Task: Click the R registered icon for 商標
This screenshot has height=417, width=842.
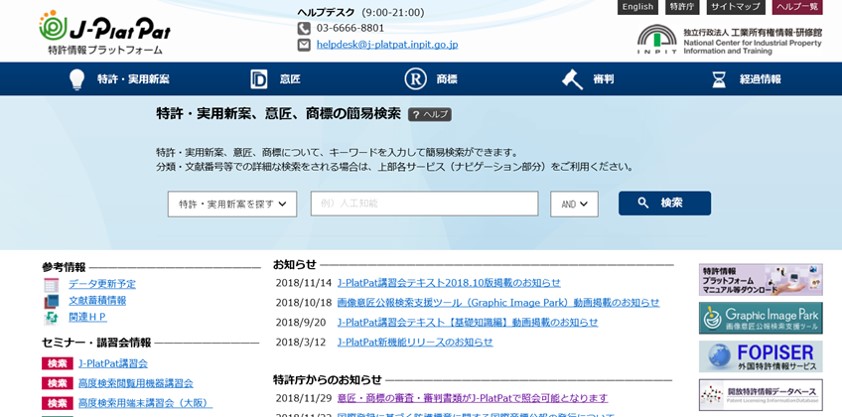Action: click(x=415, y=79)
